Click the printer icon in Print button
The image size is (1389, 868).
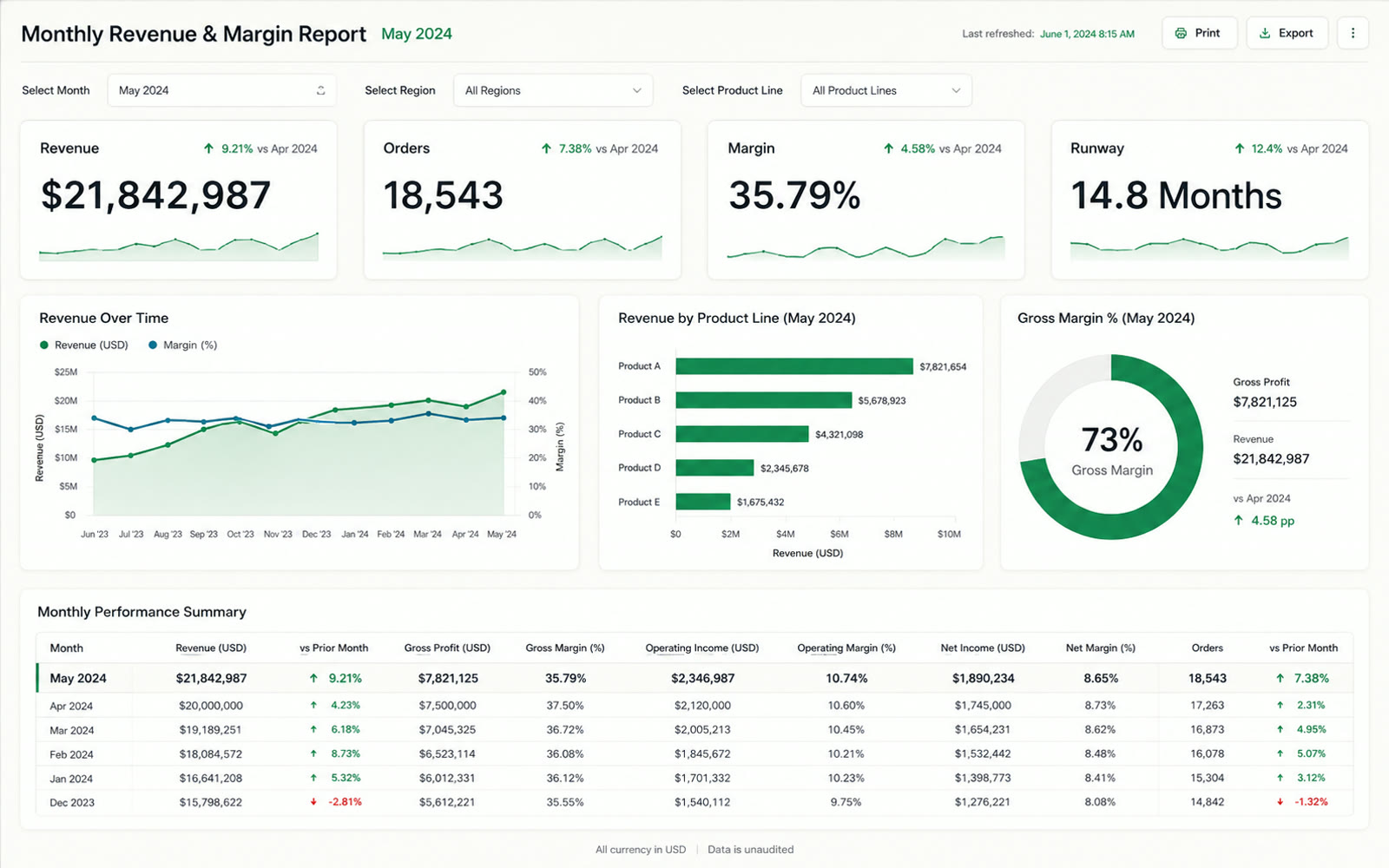[1181, 33]
